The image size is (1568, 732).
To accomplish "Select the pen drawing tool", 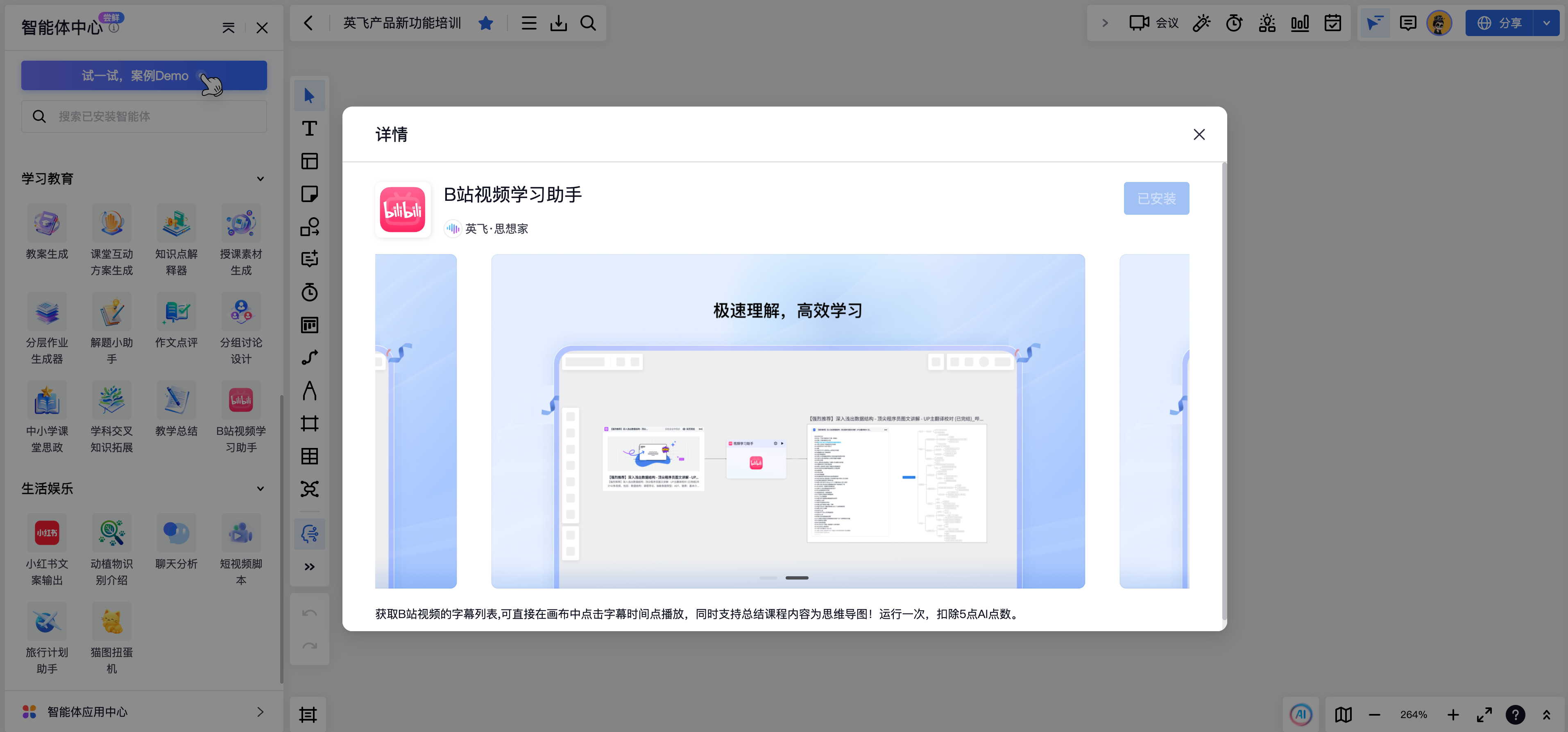I will click(x=309, y=391).
